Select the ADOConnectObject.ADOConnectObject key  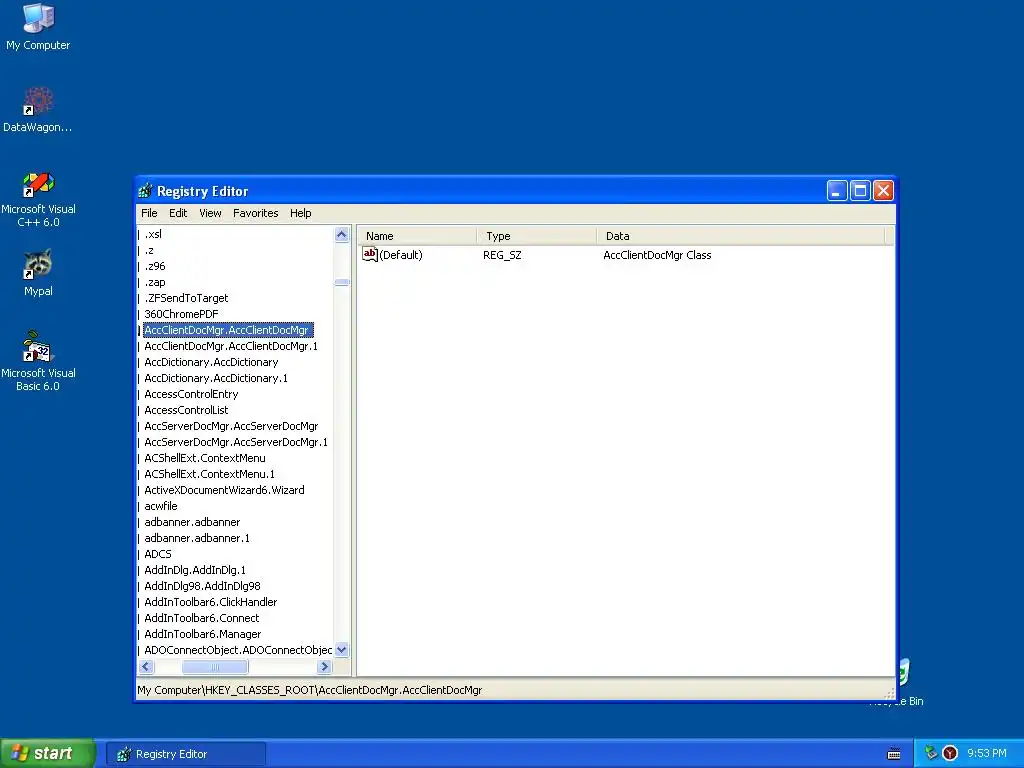(238, 650)
